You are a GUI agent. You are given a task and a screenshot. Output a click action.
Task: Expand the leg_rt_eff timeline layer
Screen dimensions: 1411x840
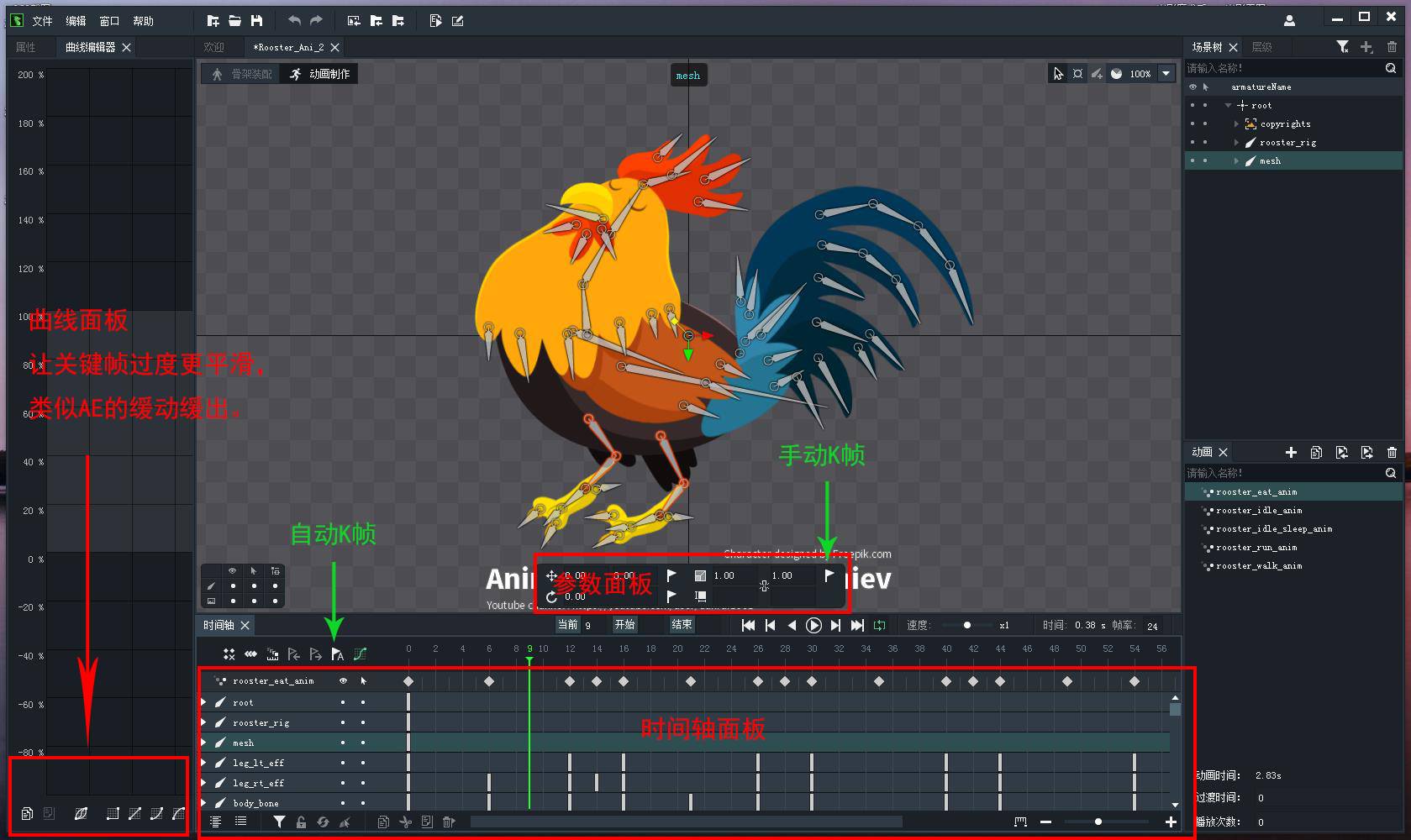coord(203,783)
